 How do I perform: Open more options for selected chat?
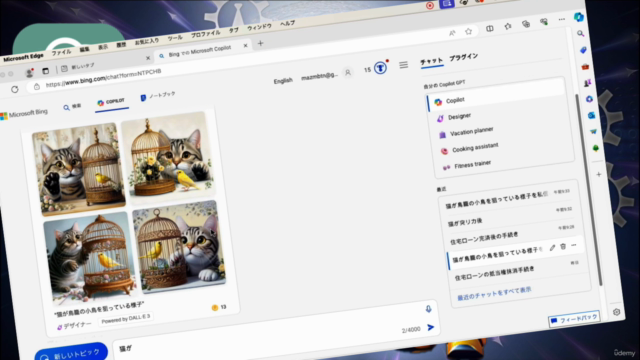(x=574, y=245)
